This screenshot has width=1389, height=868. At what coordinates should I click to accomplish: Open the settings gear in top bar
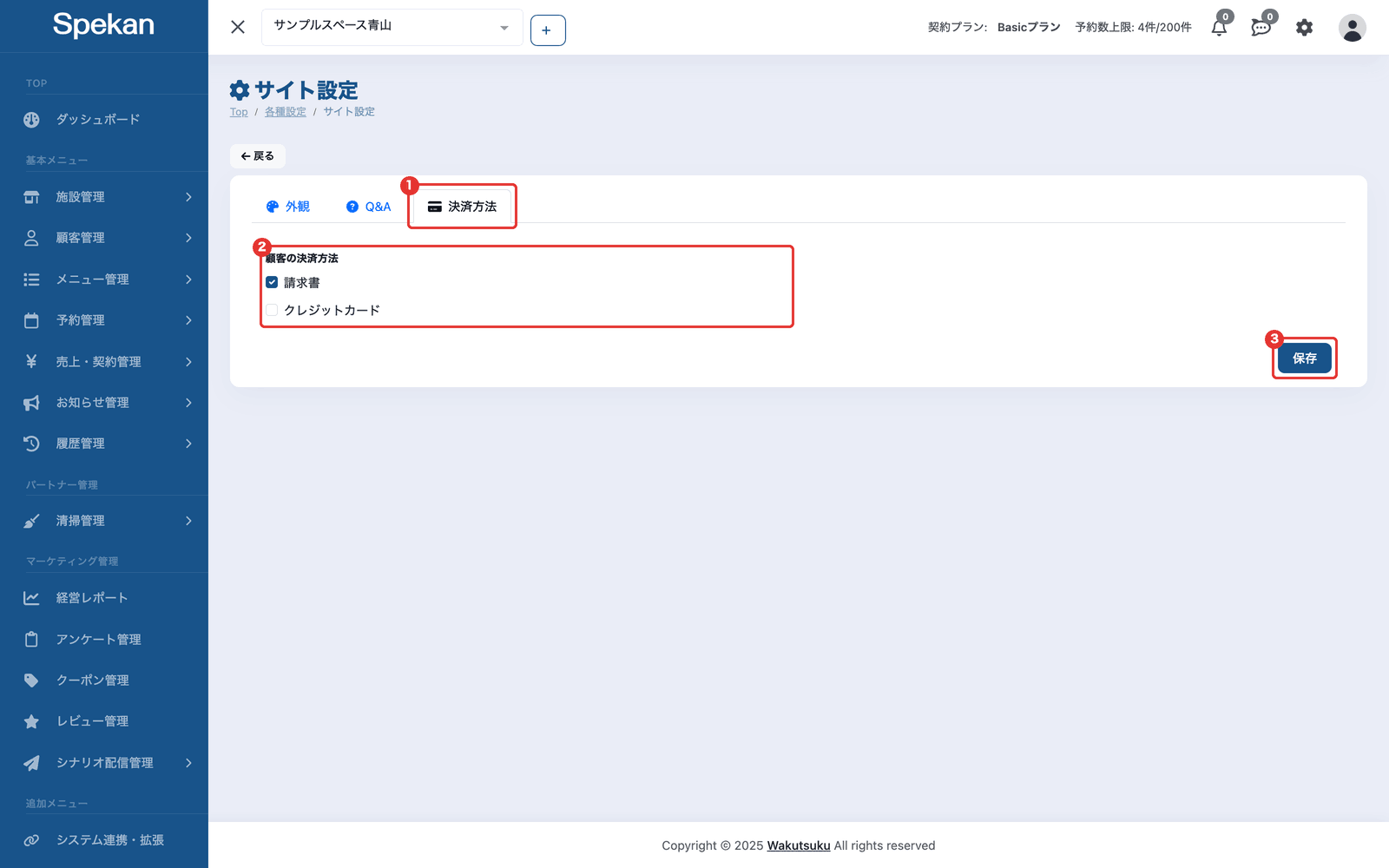point(1304,28)
